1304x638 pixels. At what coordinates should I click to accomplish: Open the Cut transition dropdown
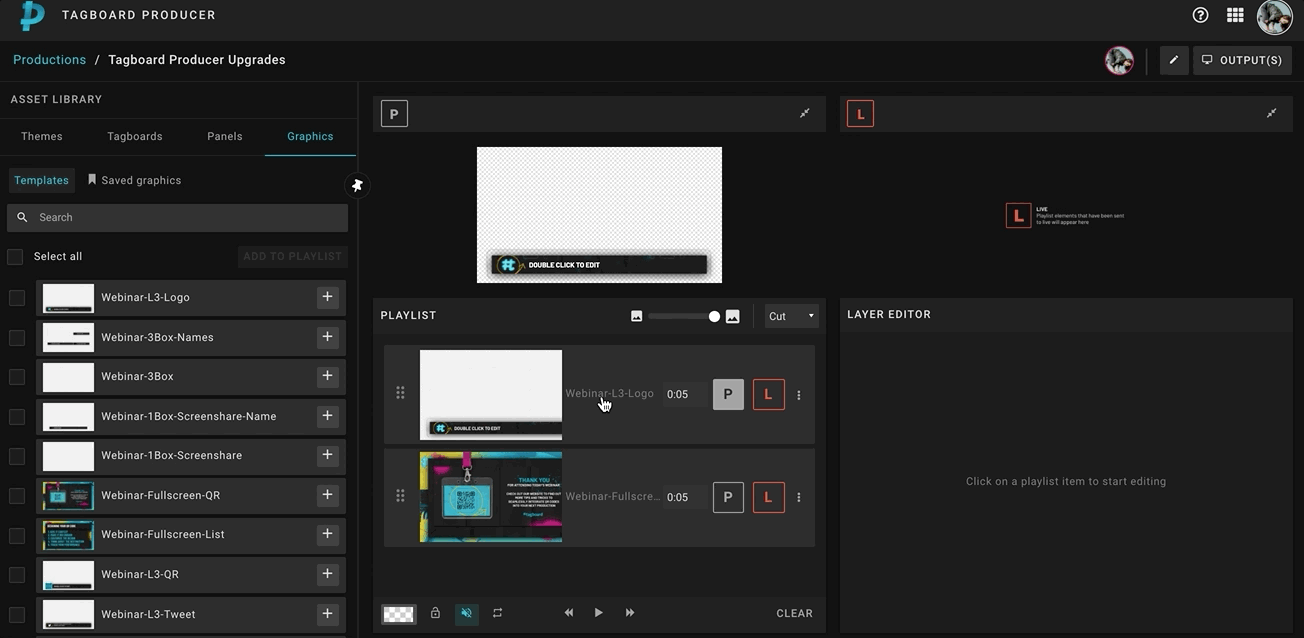click(x=791, y=316)
